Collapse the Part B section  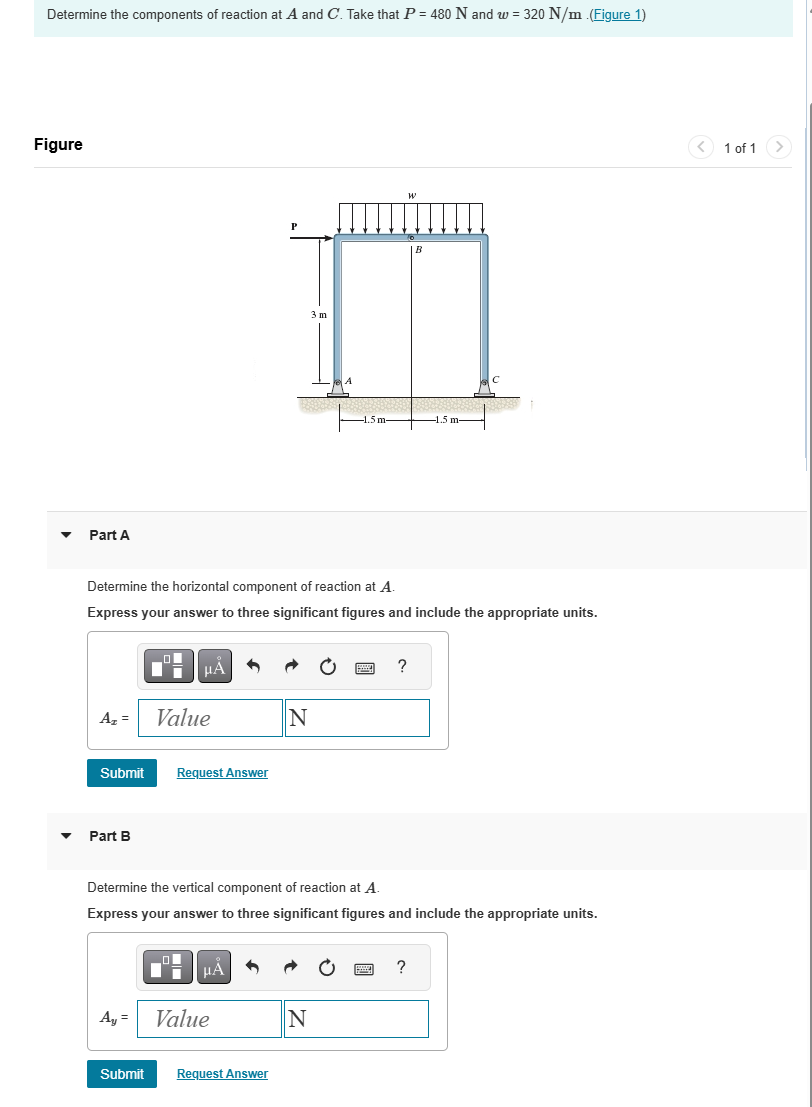[x=65, y=836]
